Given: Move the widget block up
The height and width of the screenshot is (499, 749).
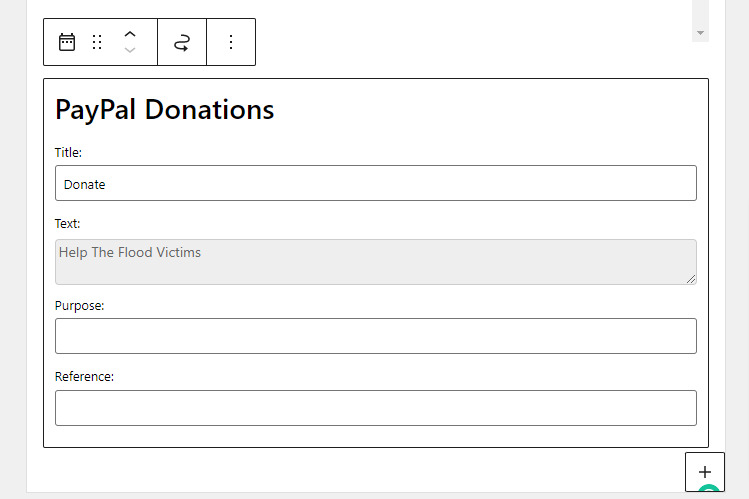Looking at the screenshot, I should (x=130, y=34).
